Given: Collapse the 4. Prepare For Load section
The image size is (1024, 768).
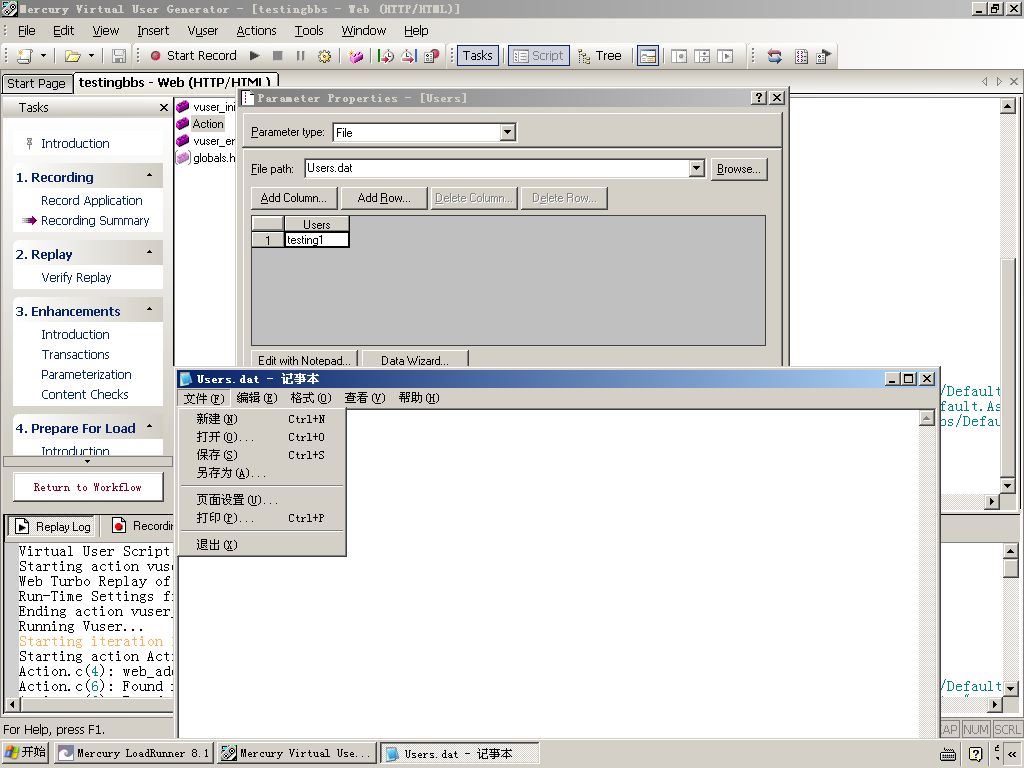Looking at the screenshot, I should point(150,427).
